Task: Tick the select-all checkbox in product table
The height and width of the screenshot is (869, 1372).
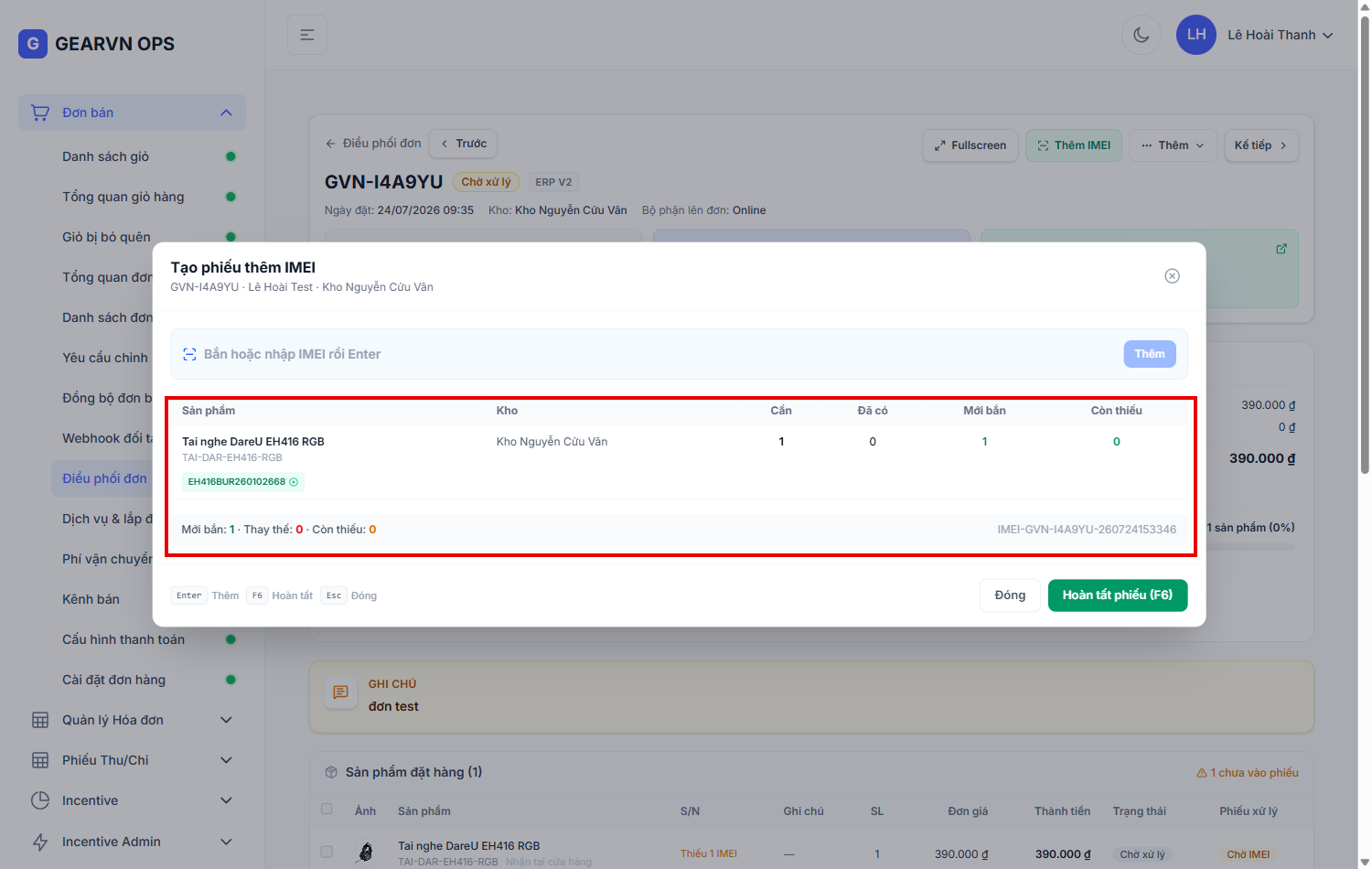Action: [327, 809]
